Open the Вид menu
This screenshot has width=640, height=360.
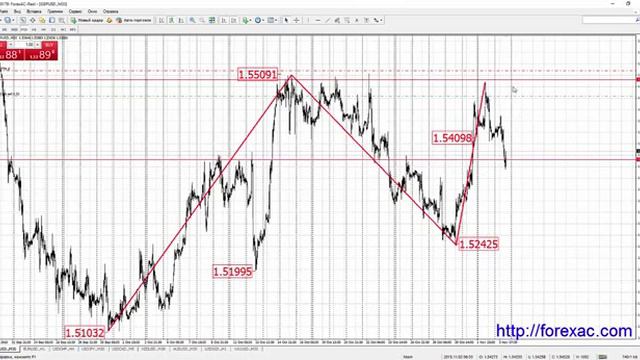tap(17, 11)
